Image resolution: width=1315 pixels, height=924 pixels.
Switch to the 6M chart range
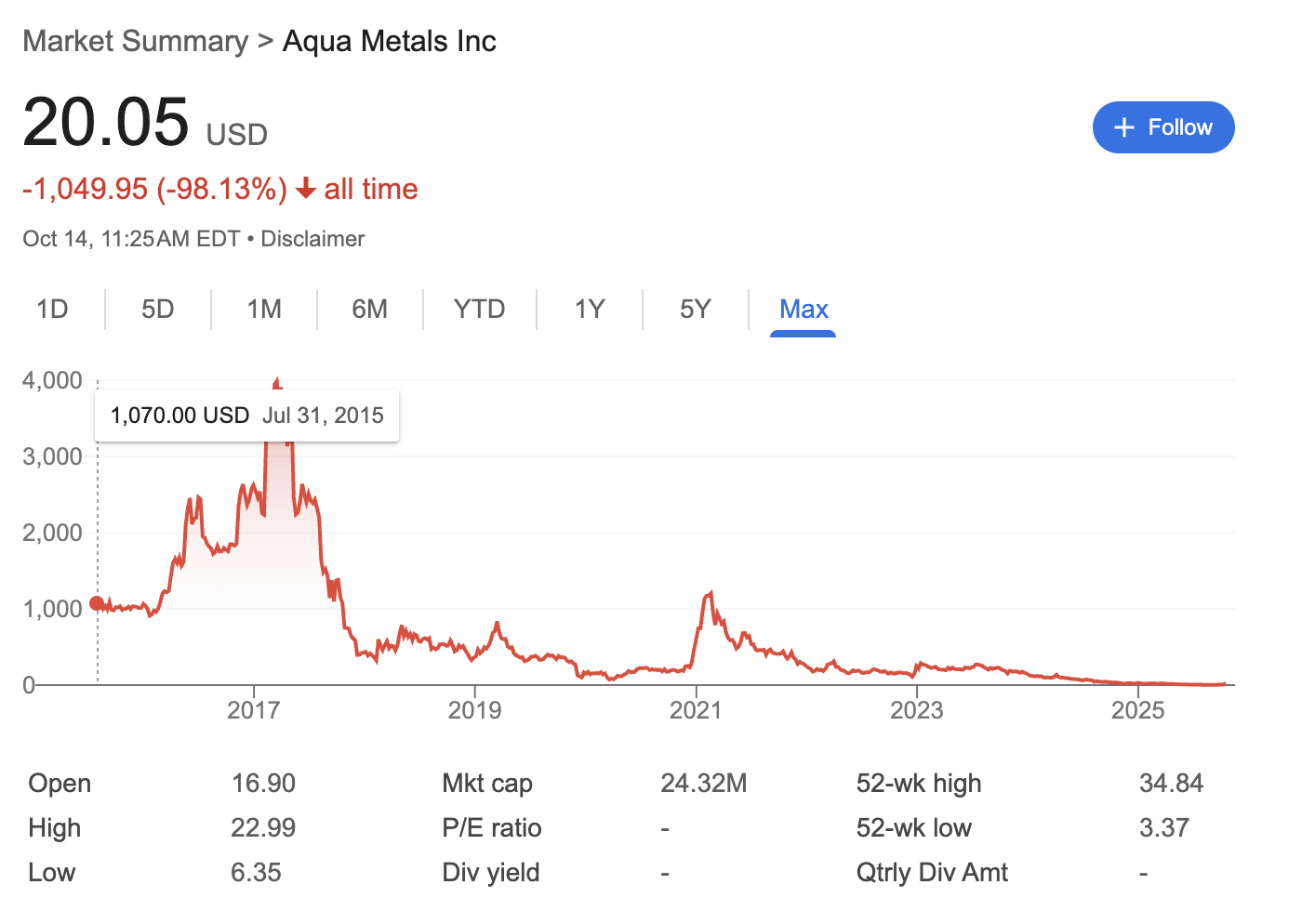369,309
